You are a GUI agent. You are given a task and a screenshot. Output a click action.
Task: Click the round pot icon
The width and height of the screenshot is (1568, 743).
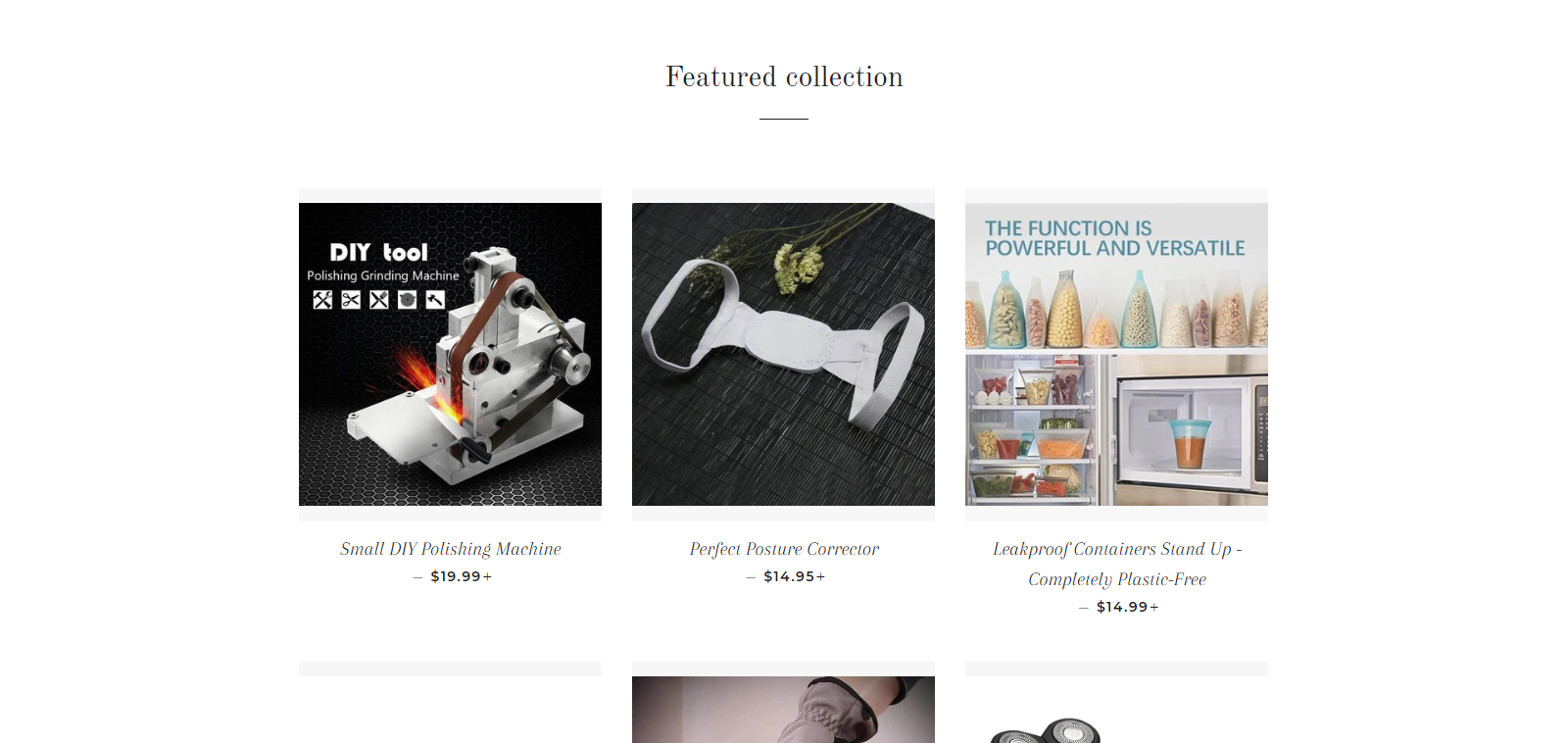(408, 300)
